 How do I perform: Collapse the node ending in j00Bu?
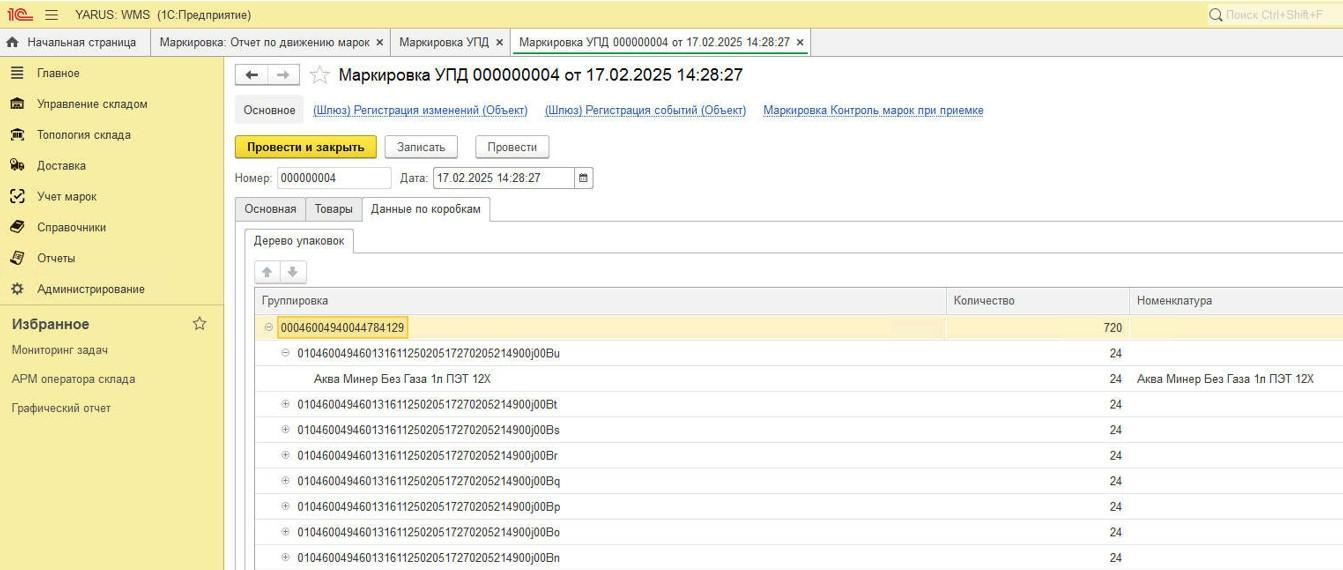pyautogui.click(x=285, y=353)
